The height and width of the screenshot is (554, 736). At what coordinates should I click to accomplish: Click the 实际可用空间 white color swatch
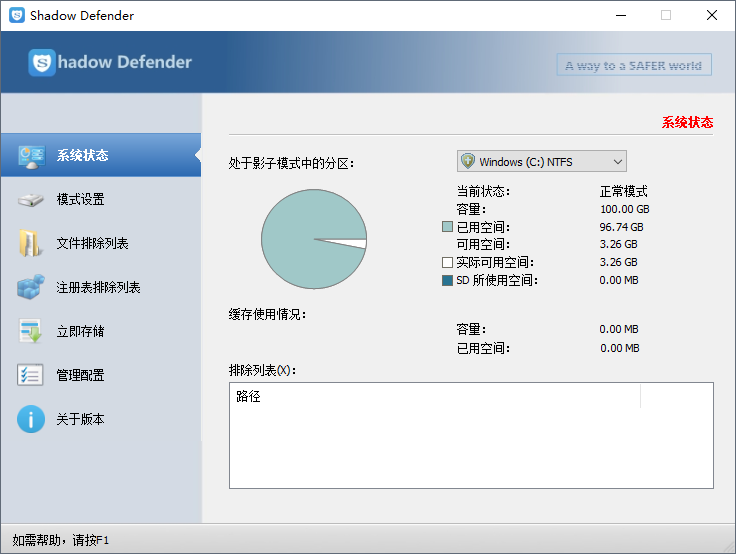(x=447, y=262)
